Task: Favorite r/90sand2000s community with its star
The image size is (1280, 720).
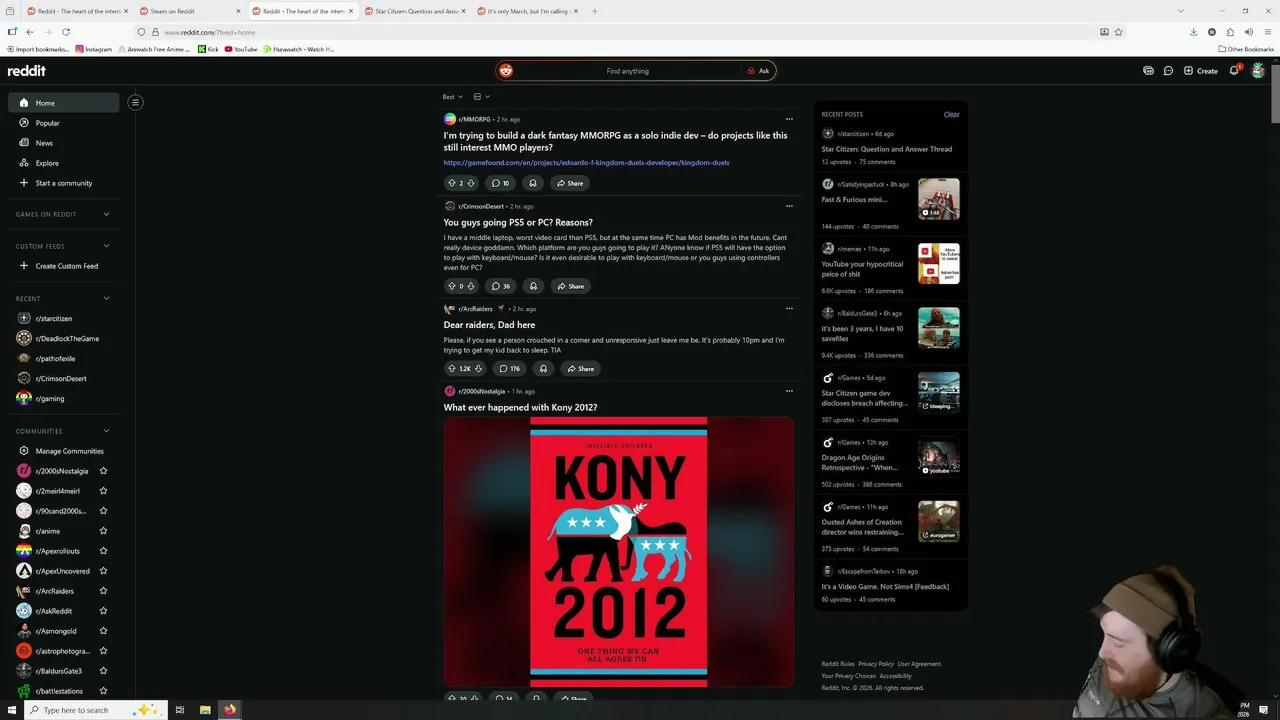Action: 103,511
